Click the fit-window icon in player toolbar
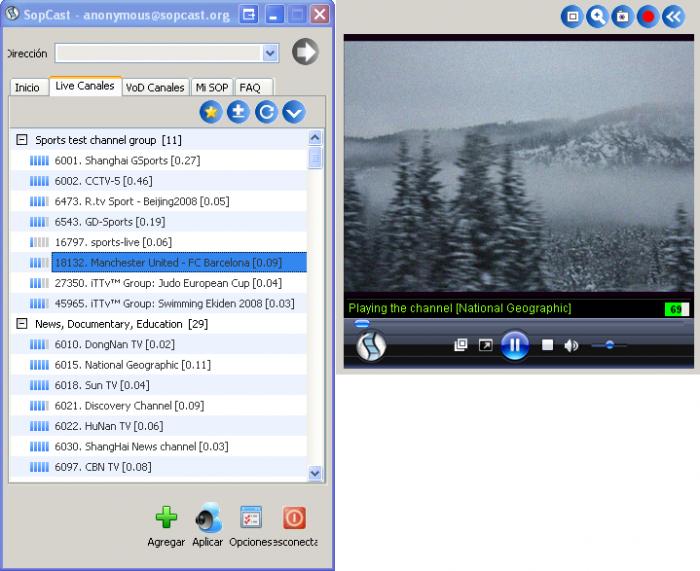The height and width of the screenshot is (571, 700). click(572, 17)
